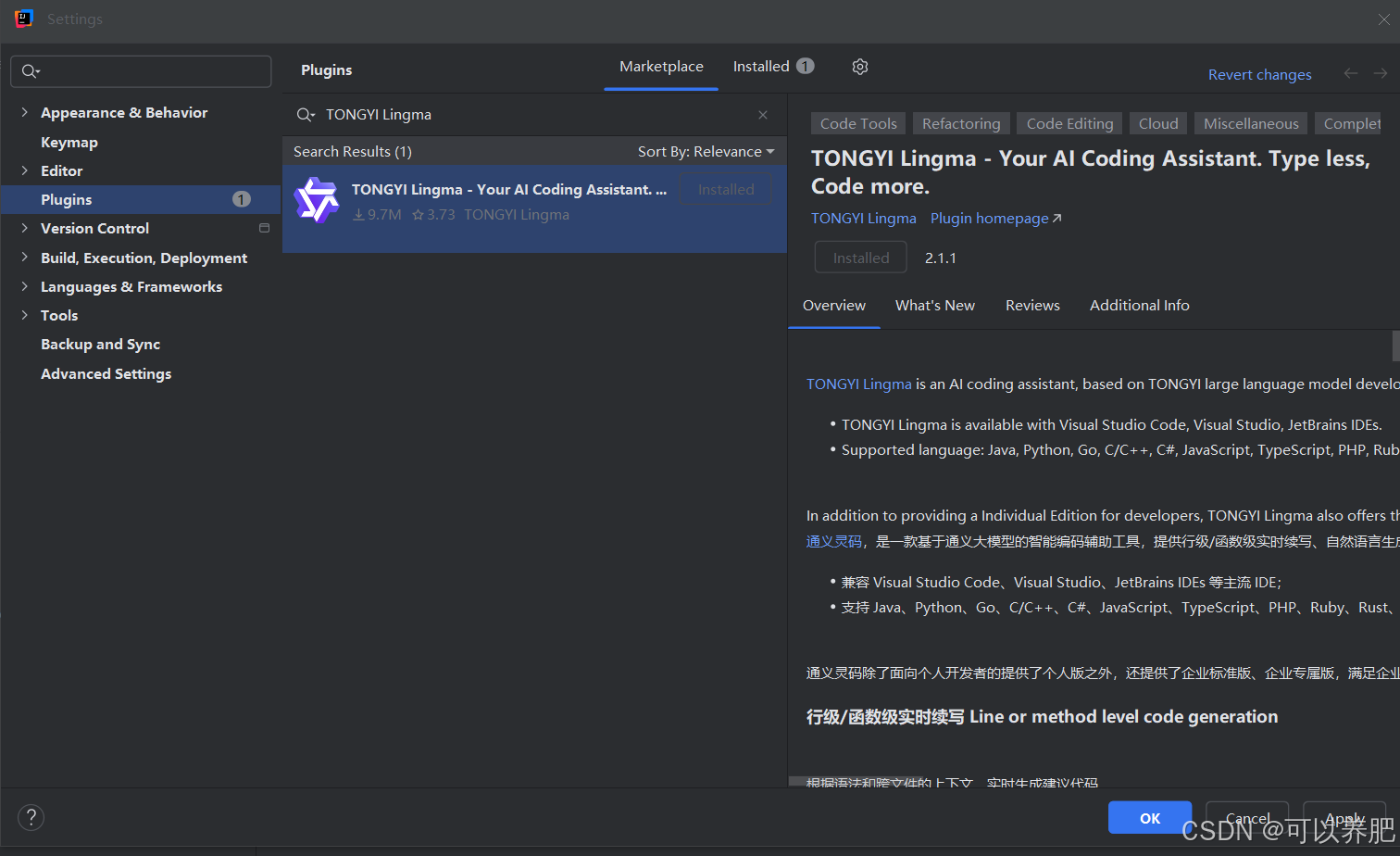
Task: Click the Version Control project-level icon
Action: (264, 228)
